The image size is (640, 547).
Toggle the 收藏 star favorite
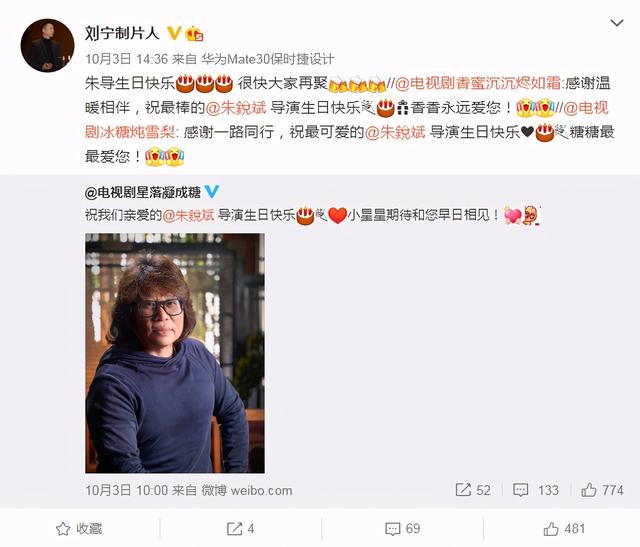coord(79,529)
